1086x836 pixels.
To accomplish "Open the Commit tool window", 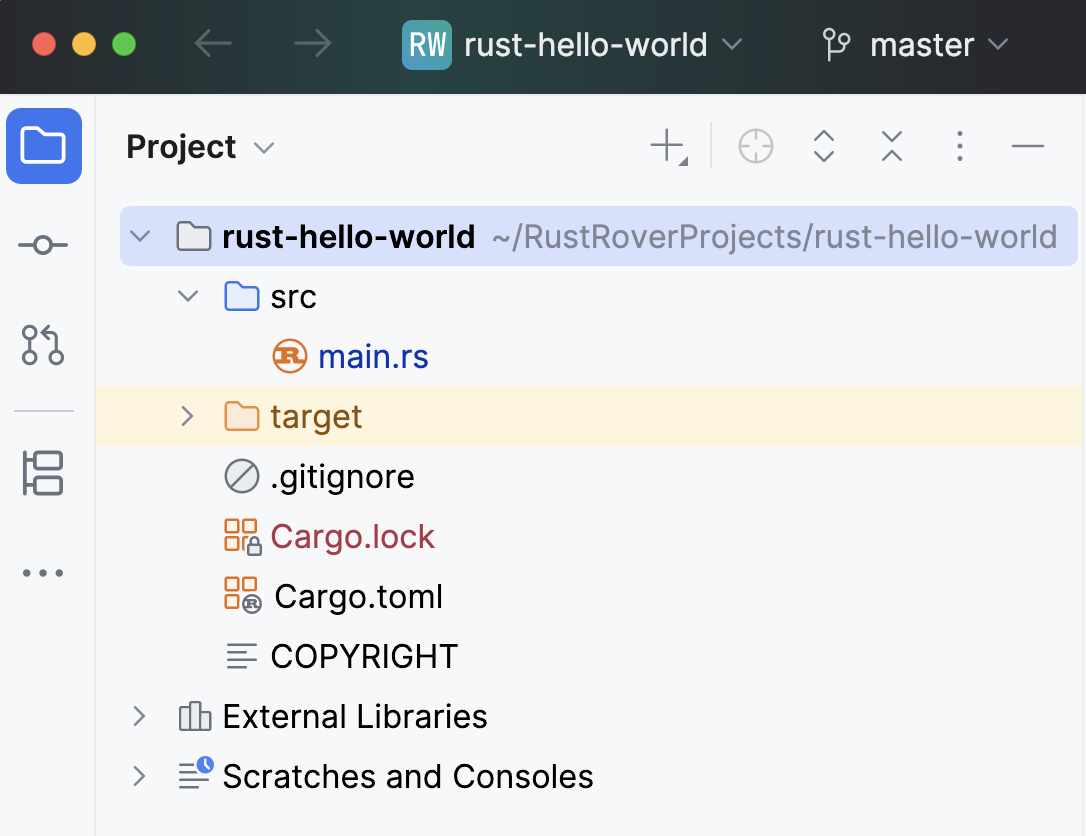I will [x=43, y=245].
